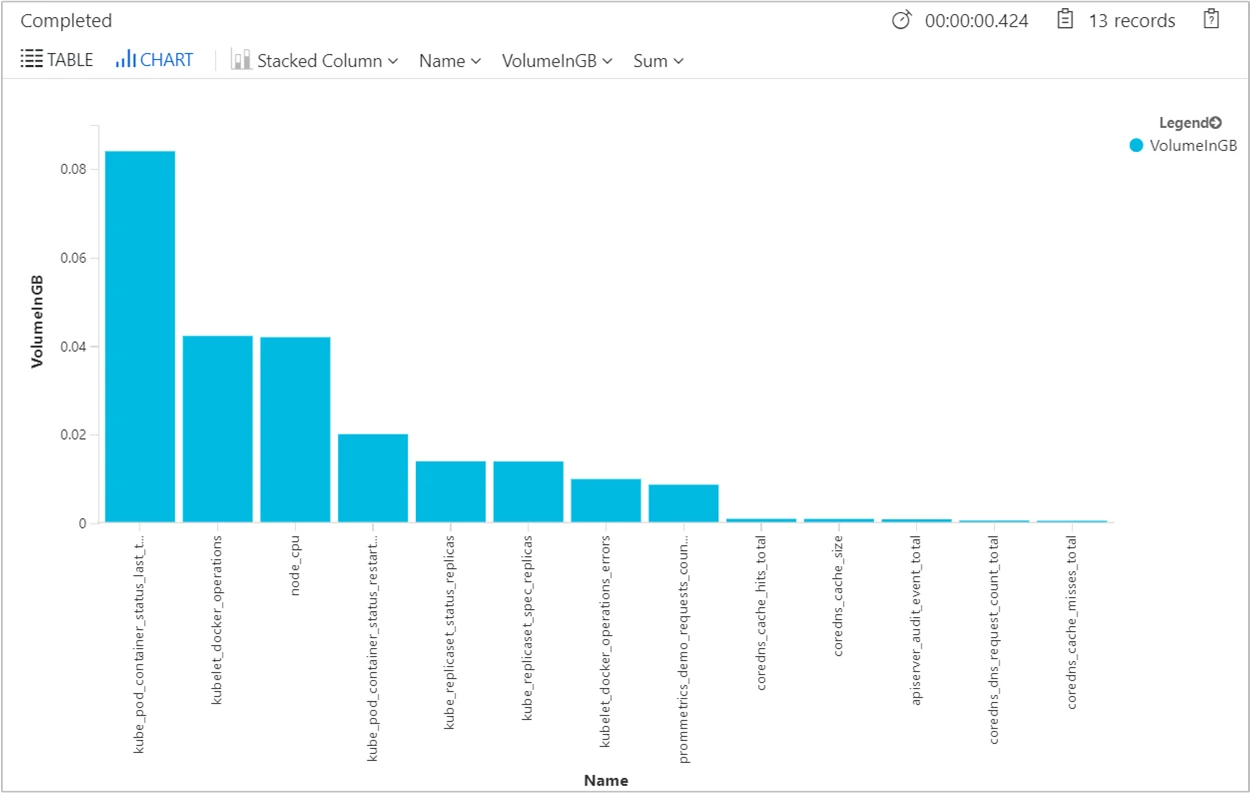Select the tallest bar, kube_pod_container_status_last_t

pos(140,336)
